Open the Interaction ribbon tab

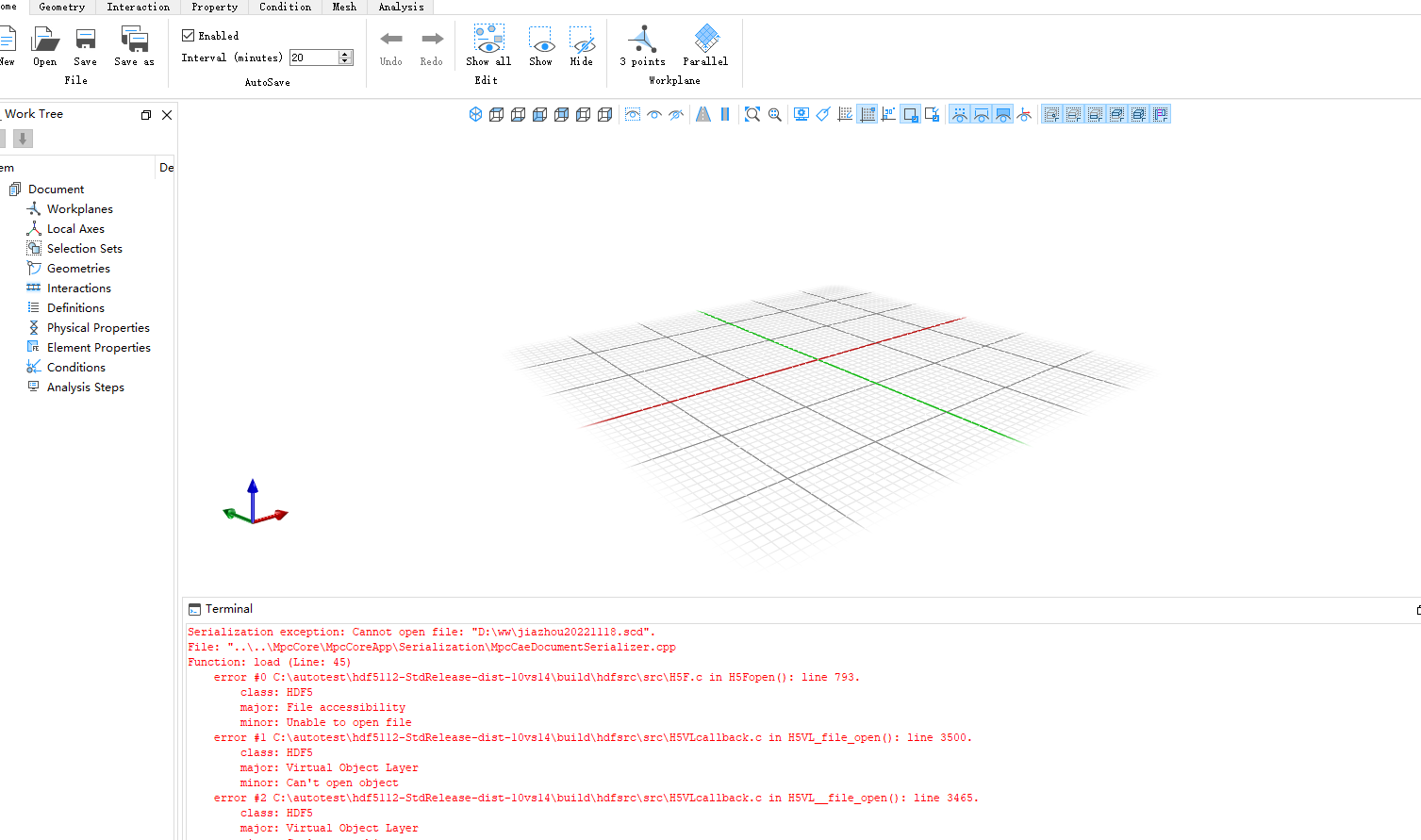(139, 7)
